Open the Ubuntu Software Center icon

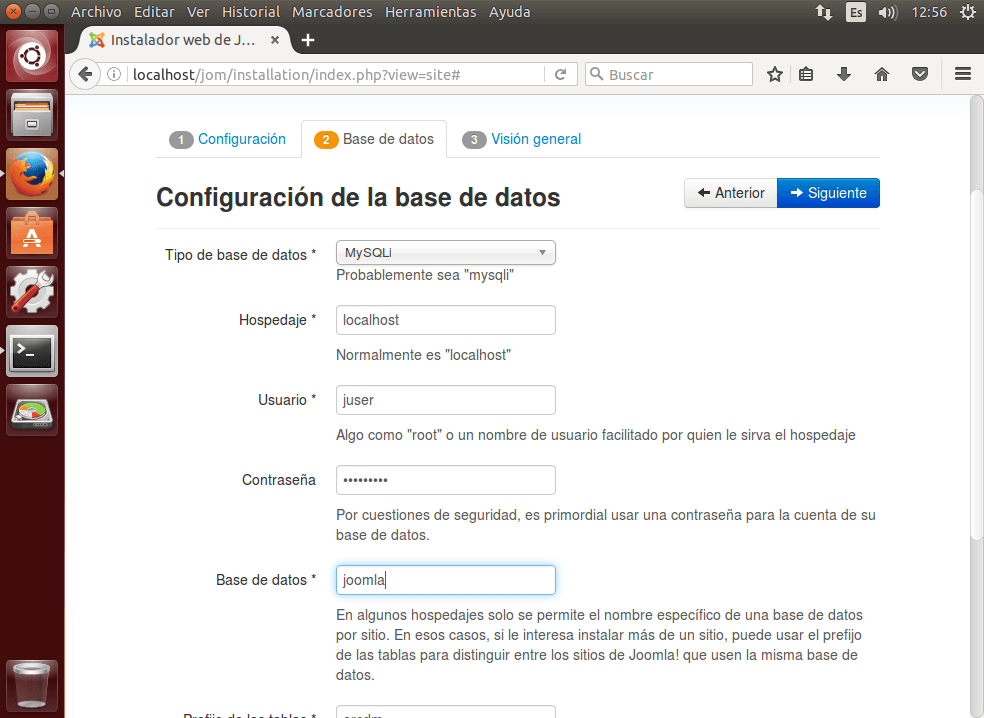click(32, 233)
